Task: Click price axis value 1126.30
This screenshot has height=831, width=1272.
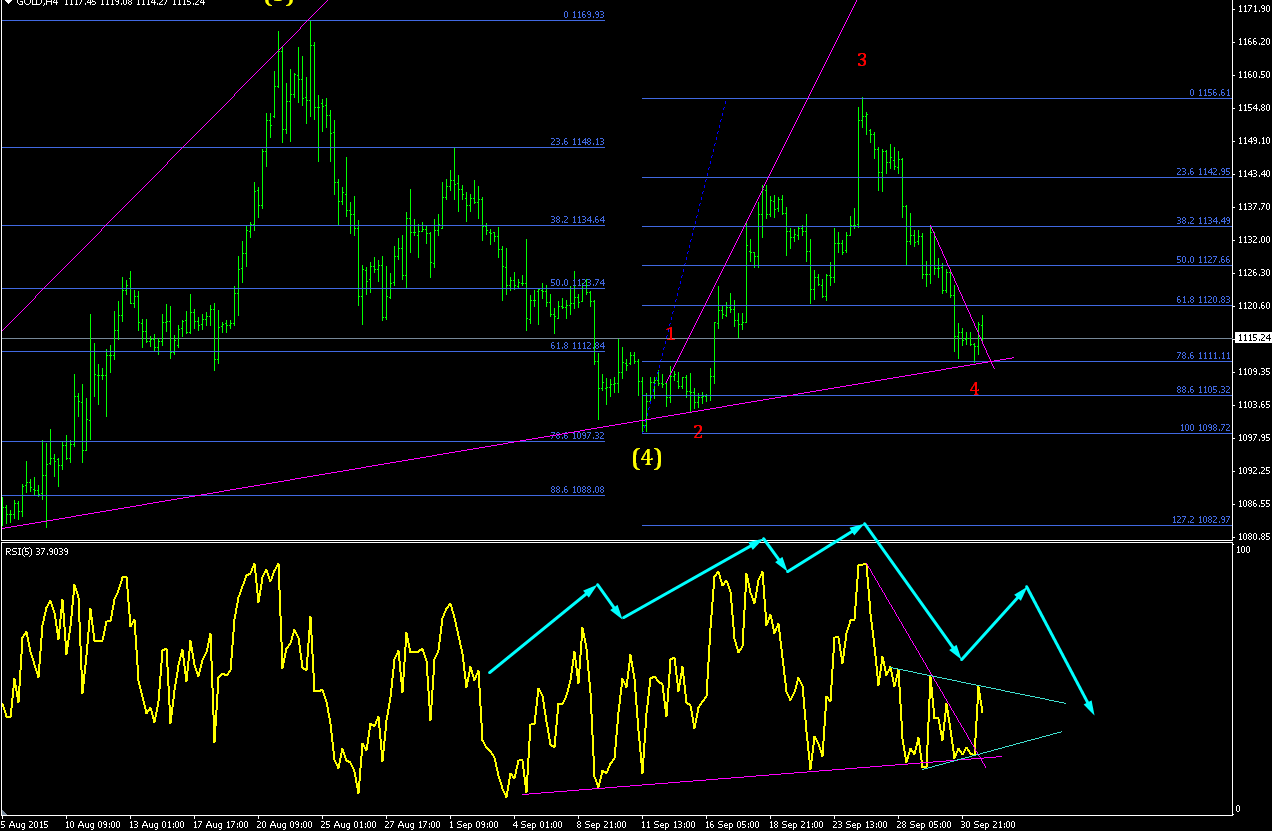Action: pos(1254,273)
